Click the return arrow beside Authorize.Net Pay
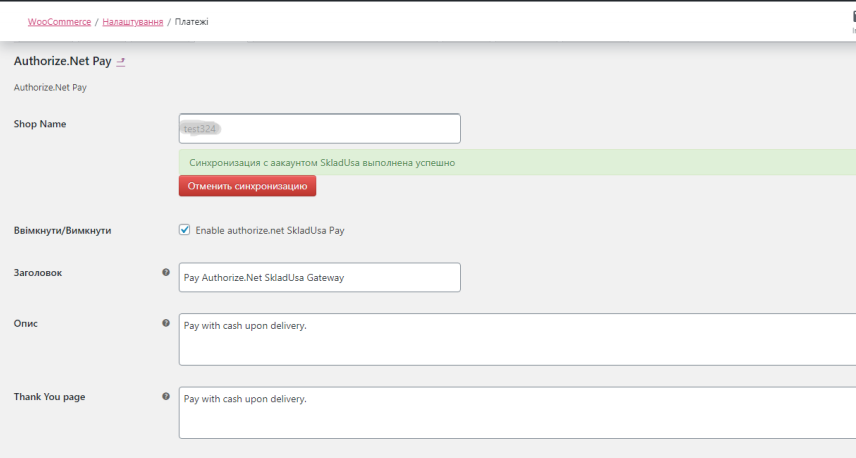The image size is (856, 458). click(121, 62)
